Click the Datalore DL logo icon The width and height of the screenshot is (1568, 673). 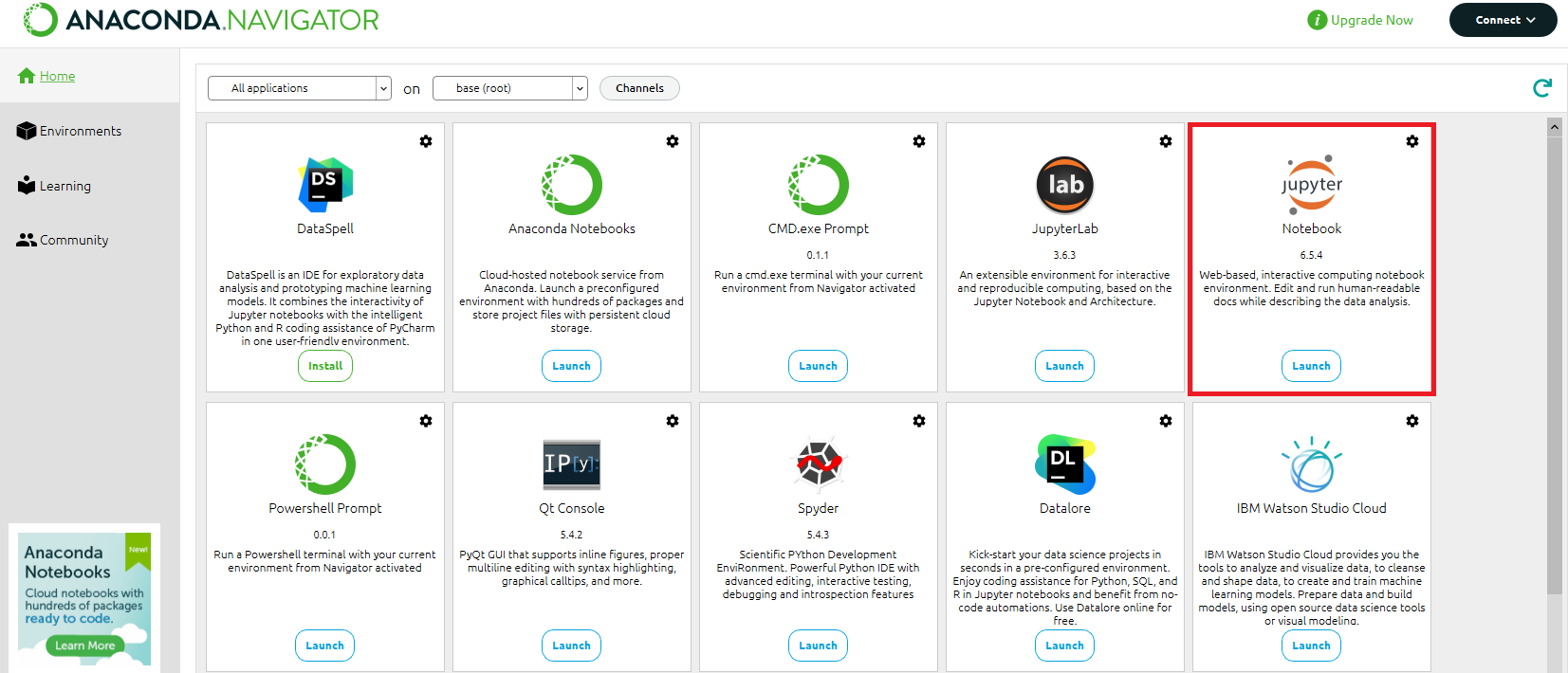coord(1064,464)
